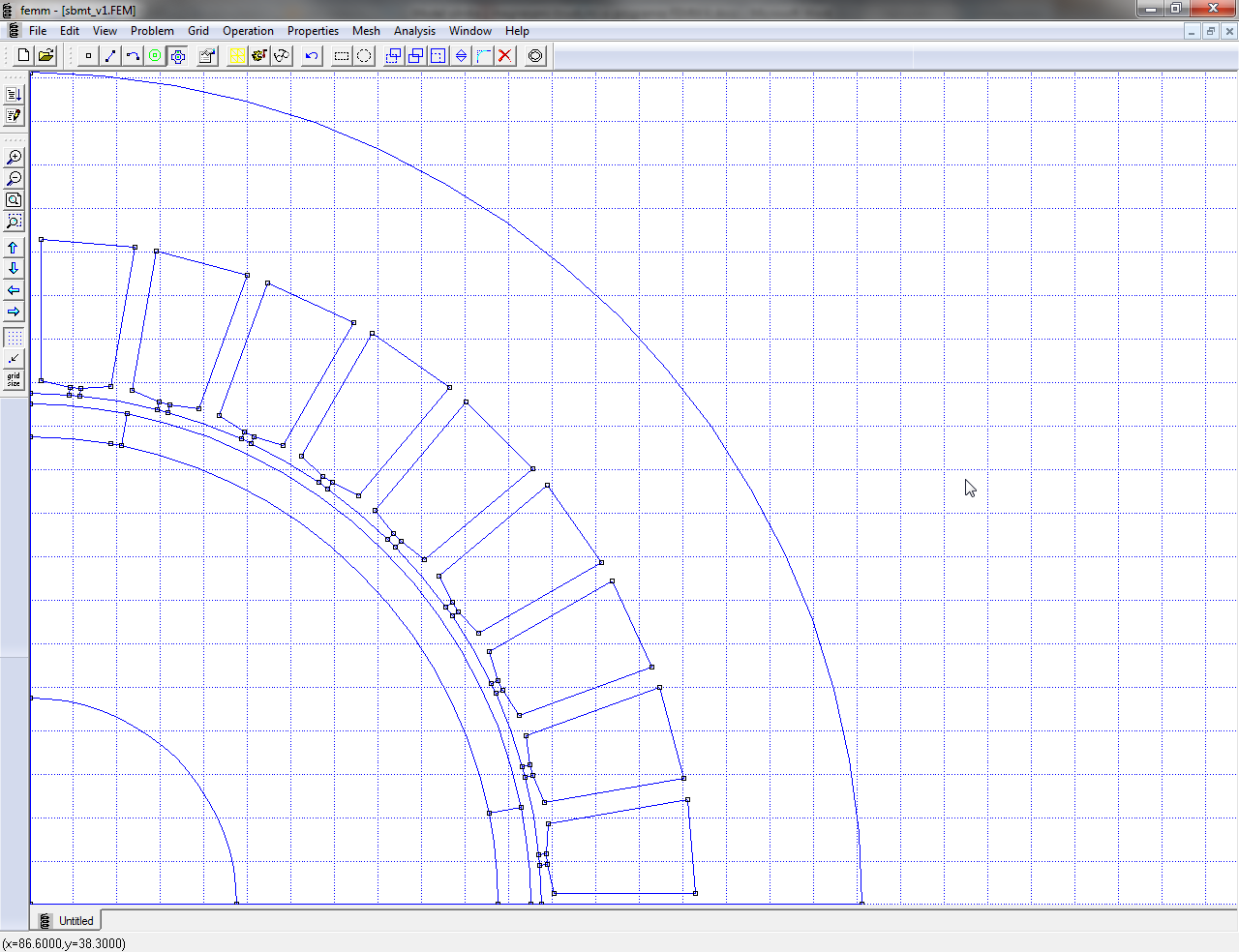This screenshot has height=952, width=1239.
Task: Open the Mesh menu
Action: coord(366,31)
